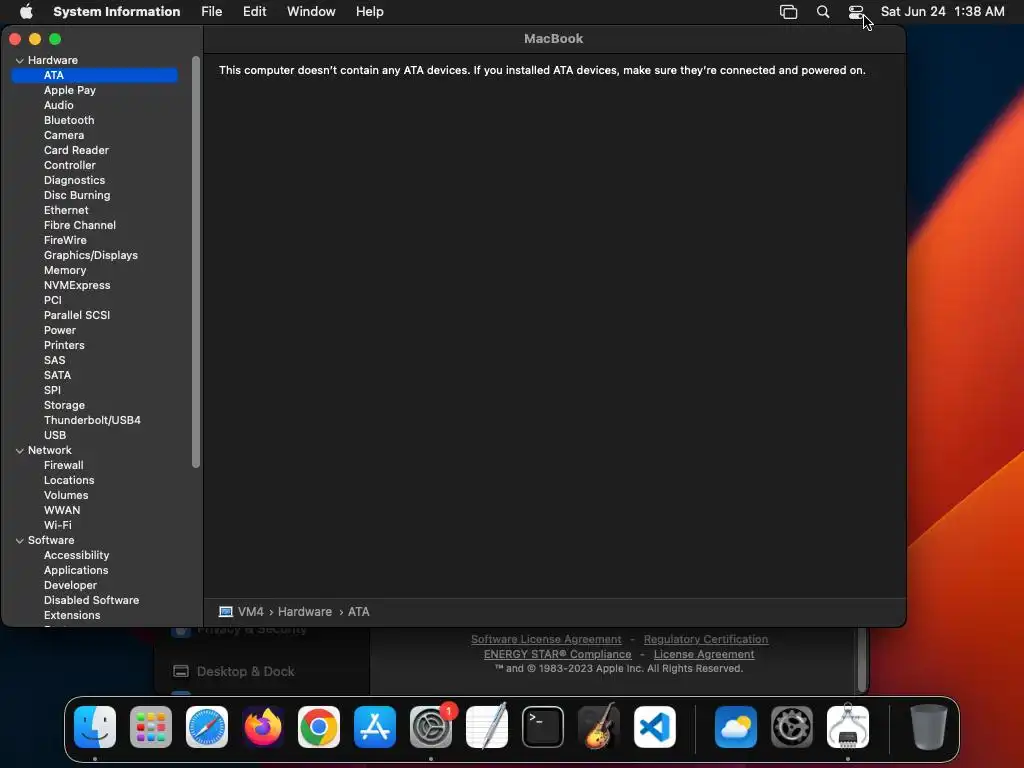
Task: Open ENERGY STAR Compliance link
Action: tap(557, 654)
